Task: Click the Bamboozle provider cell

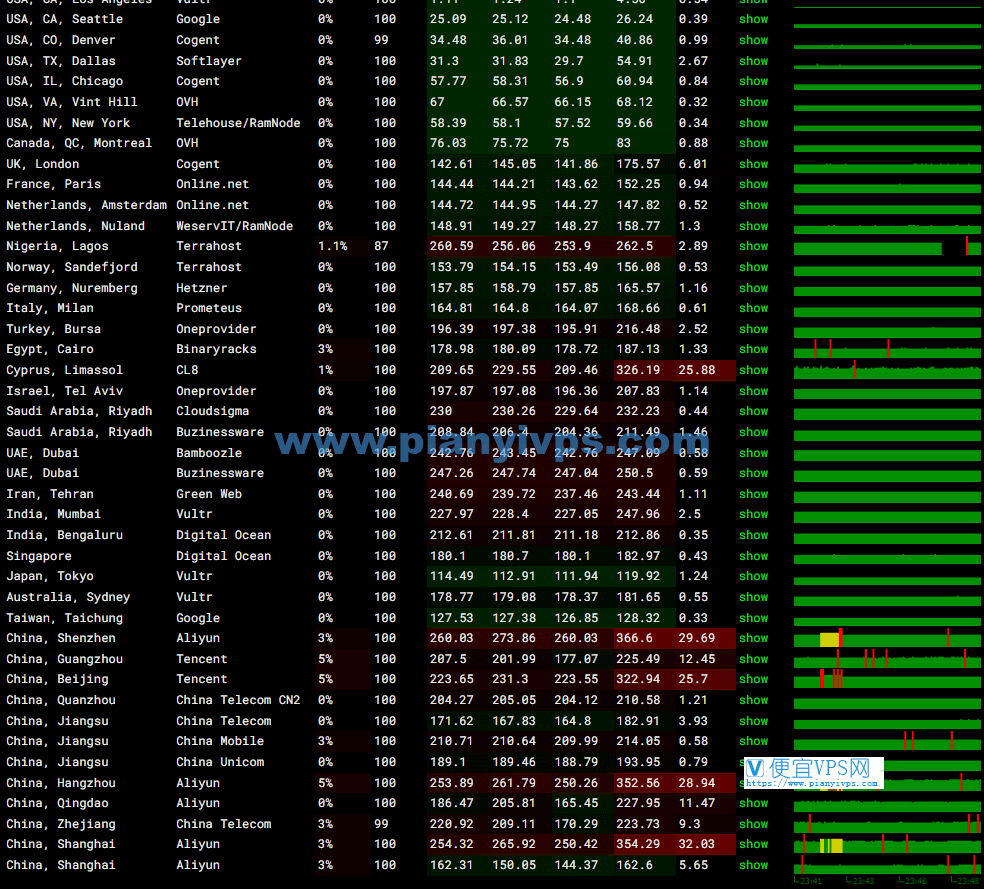Action: (x=208, y=453)
